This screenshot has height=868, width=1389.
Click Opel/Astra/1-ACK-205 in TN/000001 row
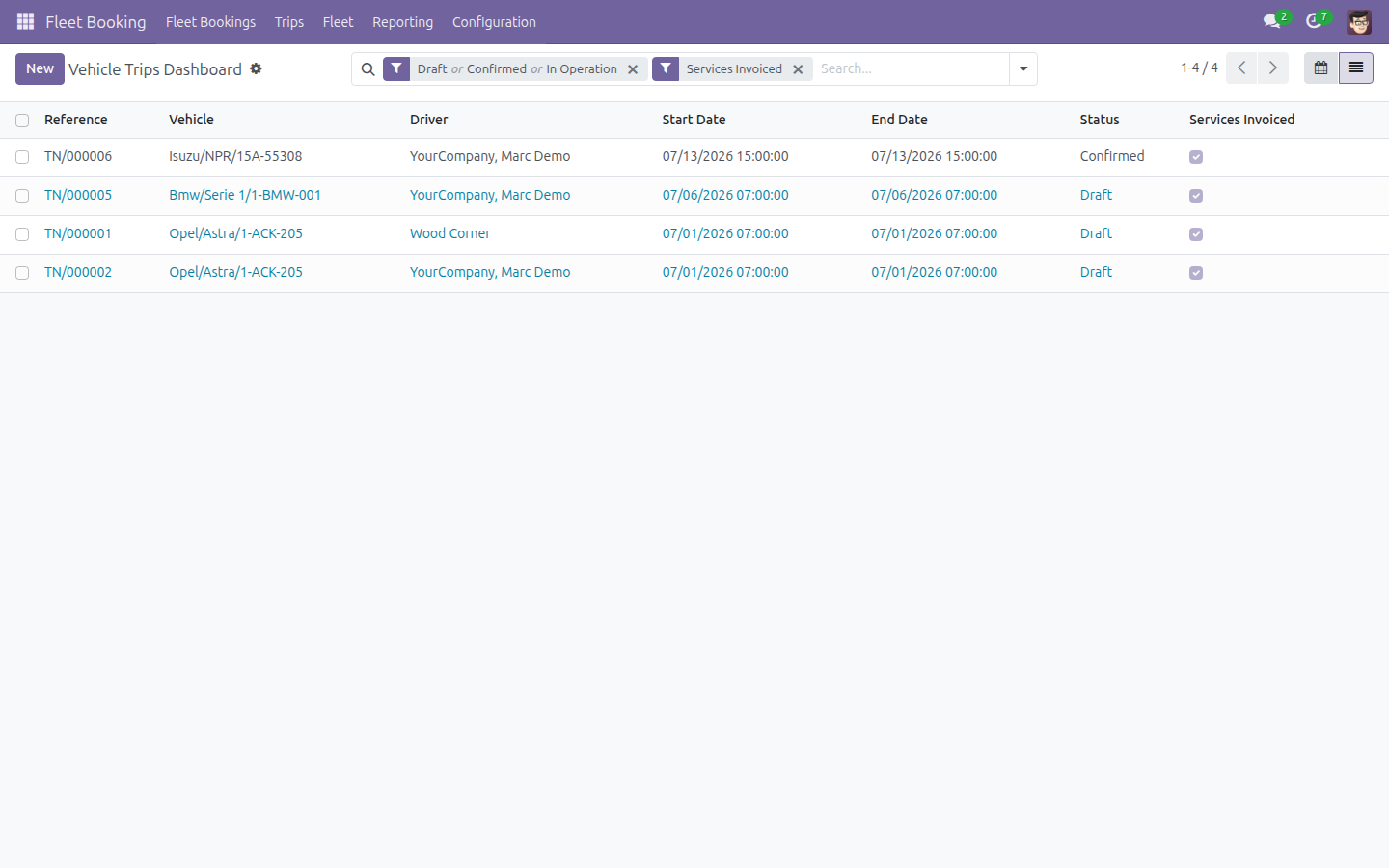tap(235, 233)
